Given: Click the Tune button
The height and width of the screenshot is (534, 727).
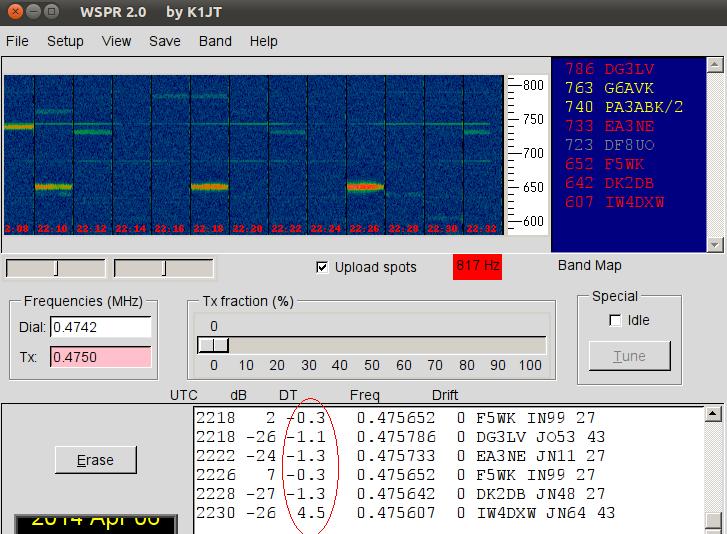Looking at the screenshot, I should click(x=630, y=356).
